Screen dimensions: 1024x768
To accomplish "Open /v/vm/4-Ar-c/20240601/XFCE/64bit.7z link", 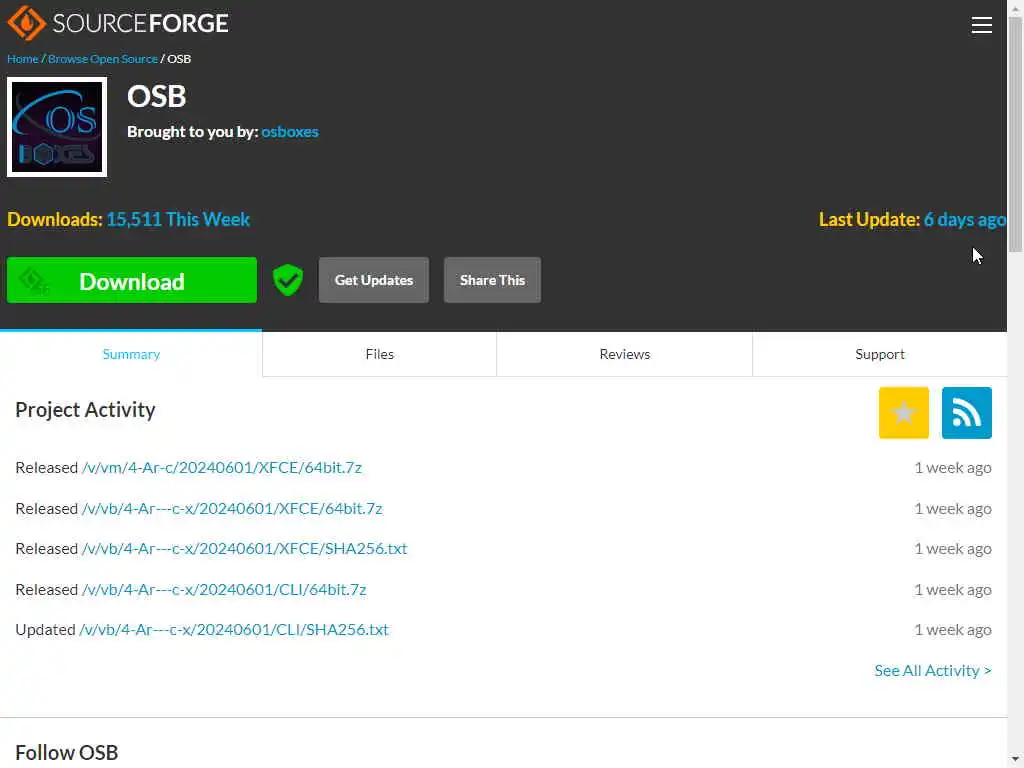I will pos(221,468).
